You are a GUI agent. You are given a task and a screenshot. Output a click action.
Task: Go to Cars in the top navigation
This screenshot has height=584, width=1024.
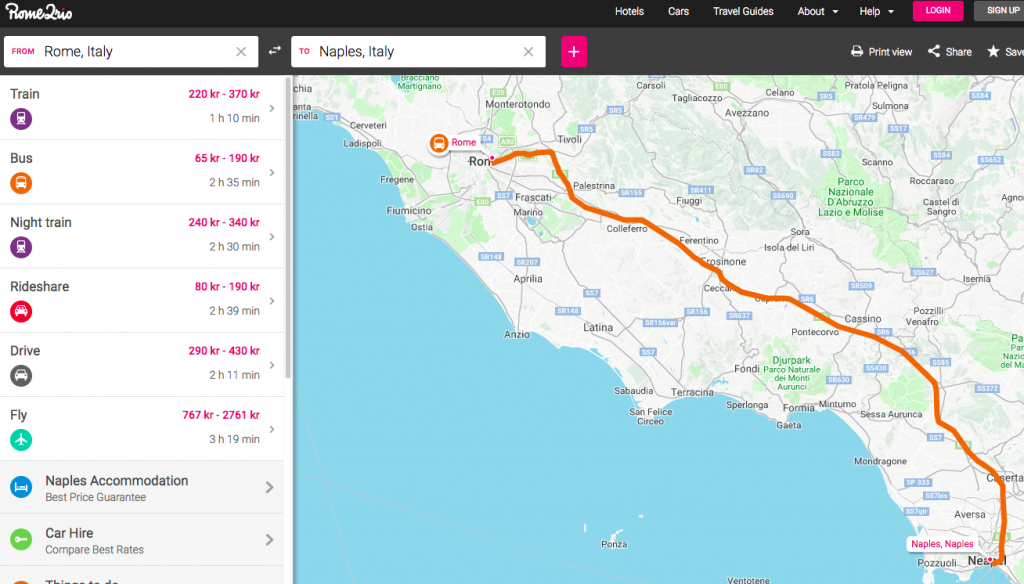[x=679, y=11]
